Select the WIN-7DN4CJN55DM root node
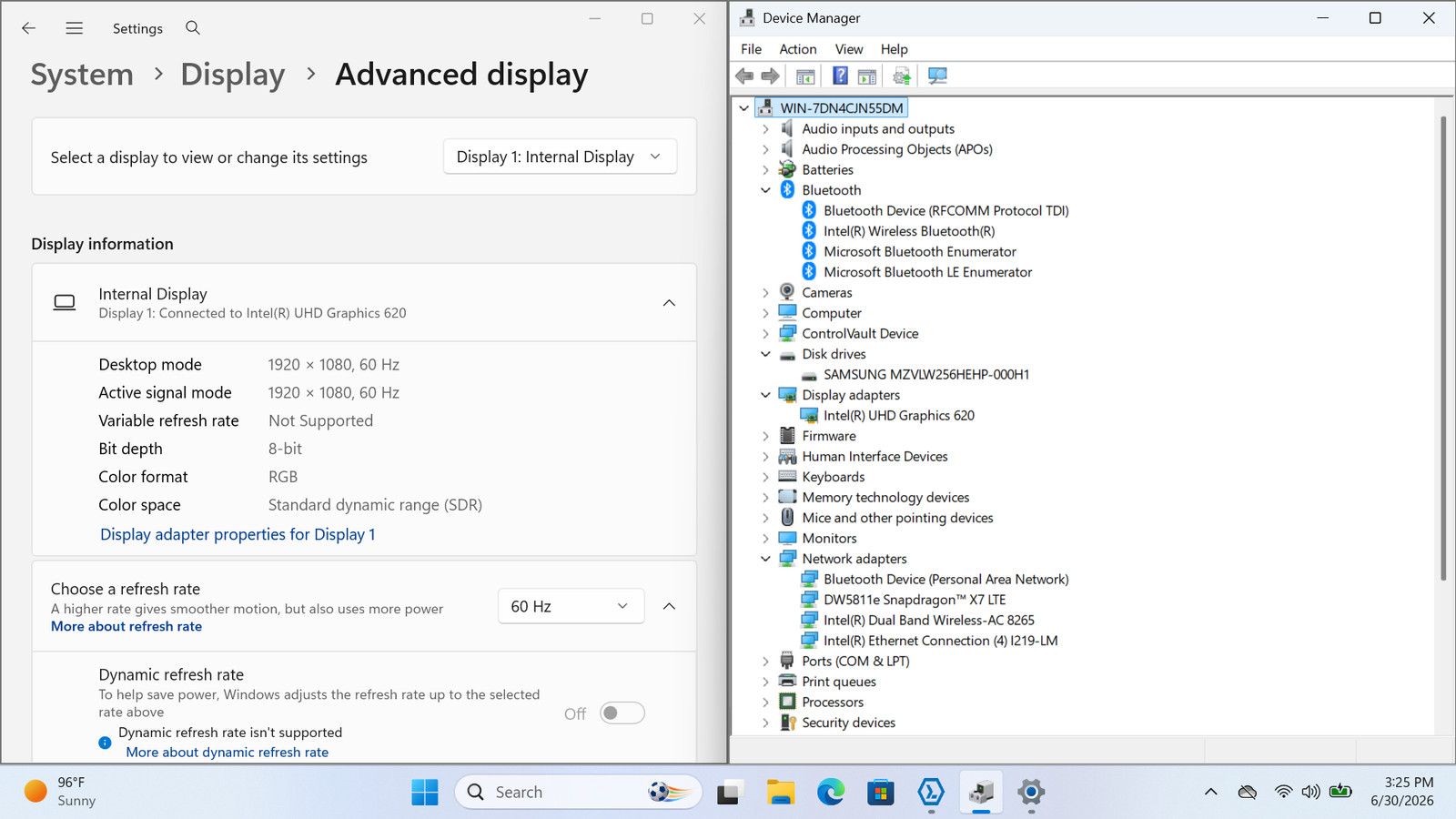The image size is (1456, 819). click(x=842, y=108)
